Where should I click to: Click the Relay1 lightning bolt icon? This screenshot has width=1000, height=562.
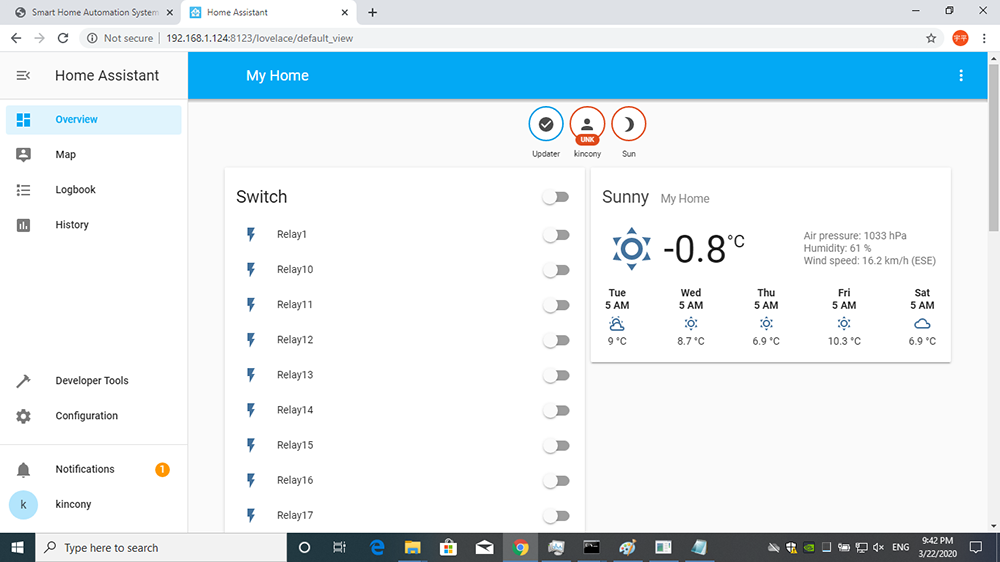[251, 235]
